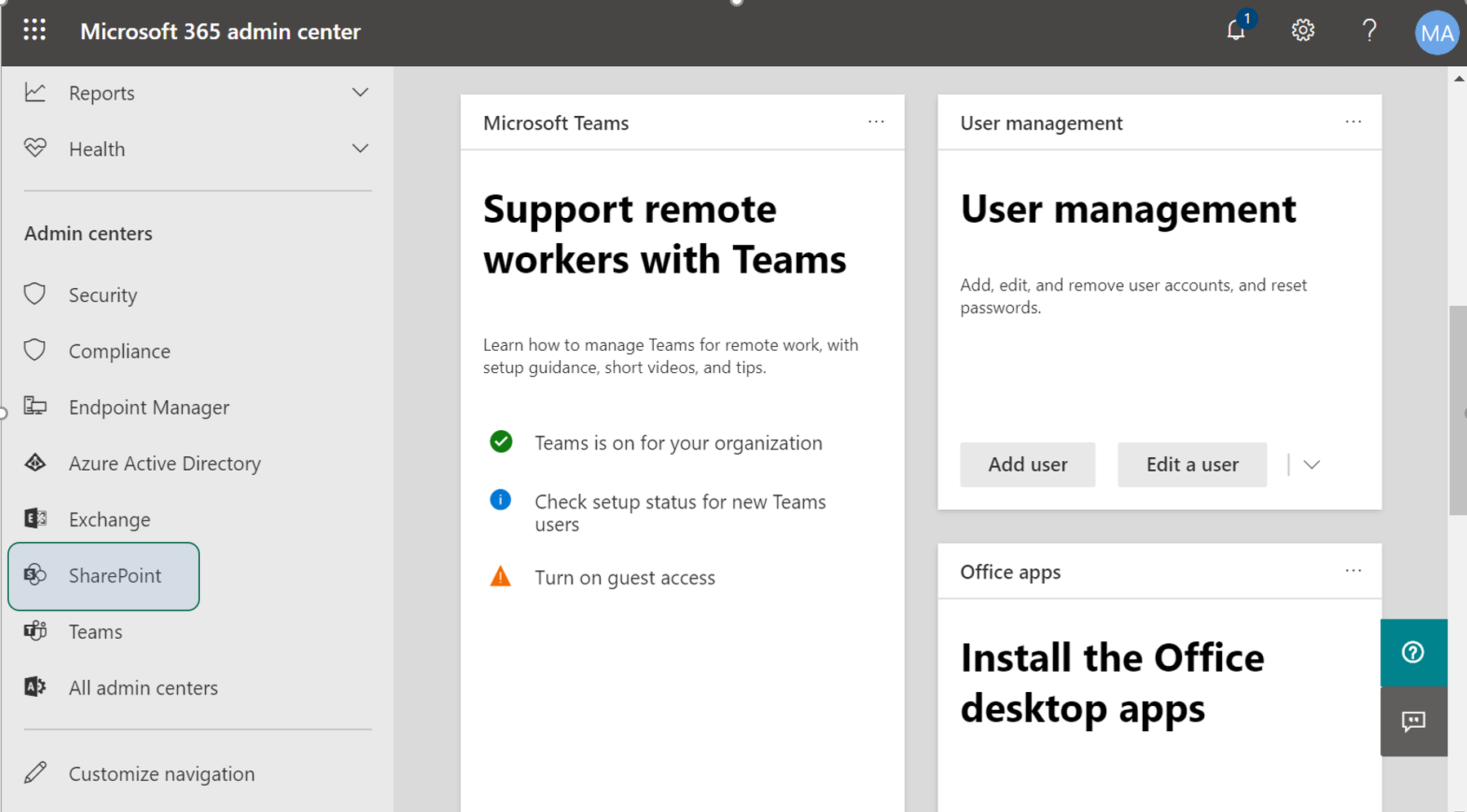The image size is (1467, 812).
Task: Click the Add user button
Action: 1027,464
